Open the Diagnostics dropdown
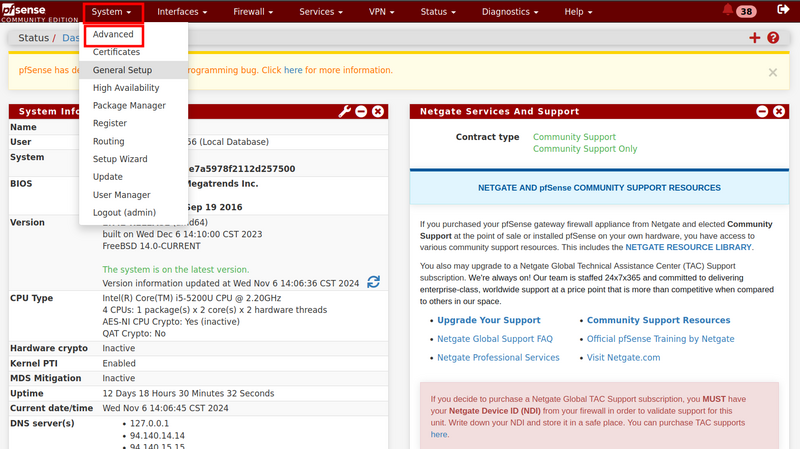This screenshot has height=449, width=800. [x=510, y=12]
